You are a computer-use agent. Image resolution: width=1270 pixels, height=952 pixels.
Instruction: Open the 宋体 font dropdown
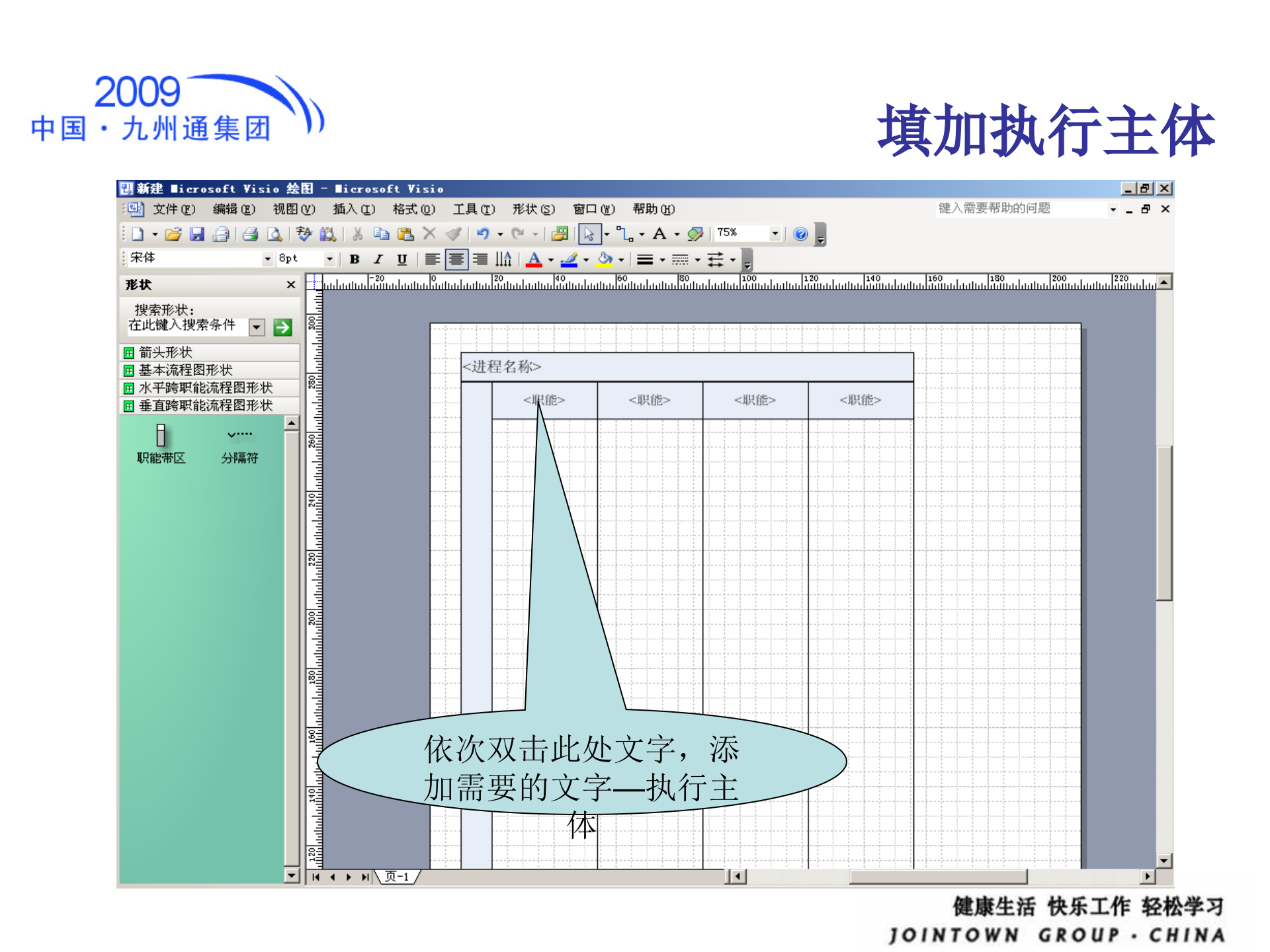(x=269, y=258)
